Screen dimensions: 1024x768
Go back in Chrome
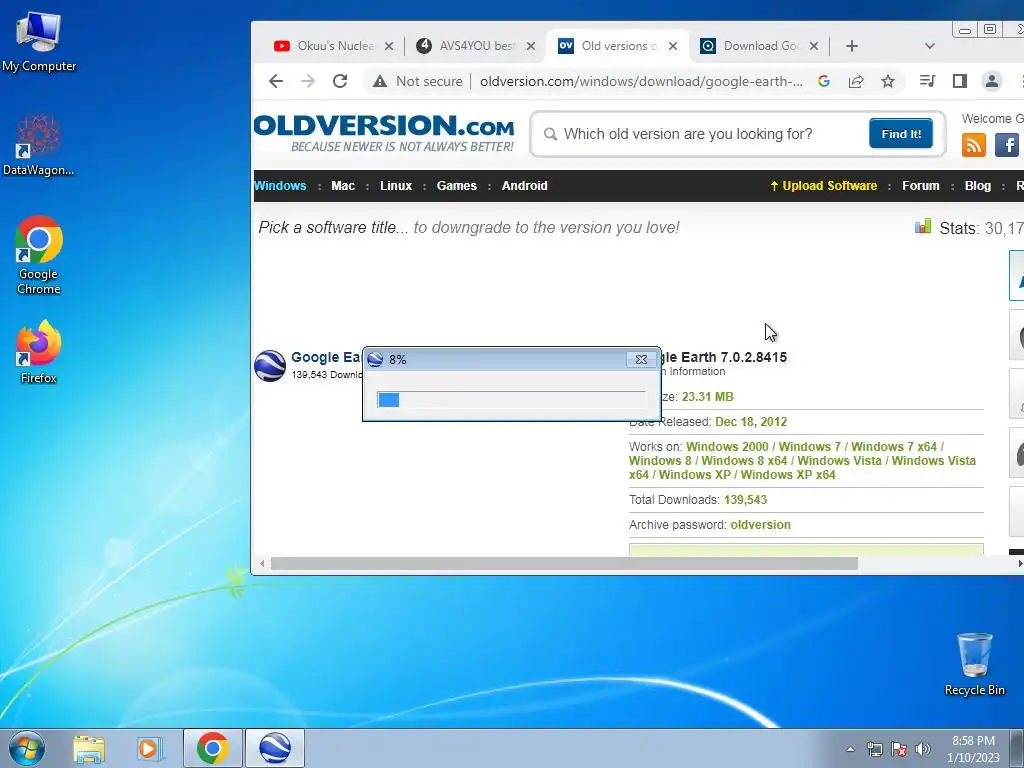pyautogui.click(x=276, y=81)
